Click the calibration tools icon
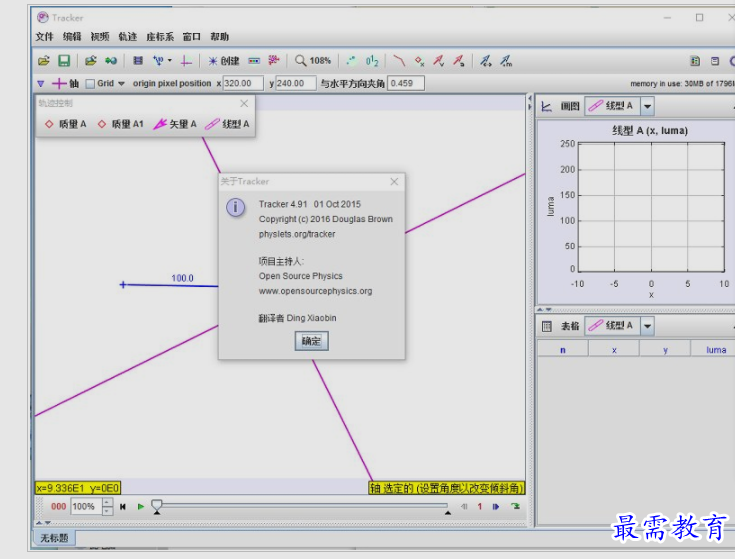This screenshot has width=735, height=559. tap(158, 60)
